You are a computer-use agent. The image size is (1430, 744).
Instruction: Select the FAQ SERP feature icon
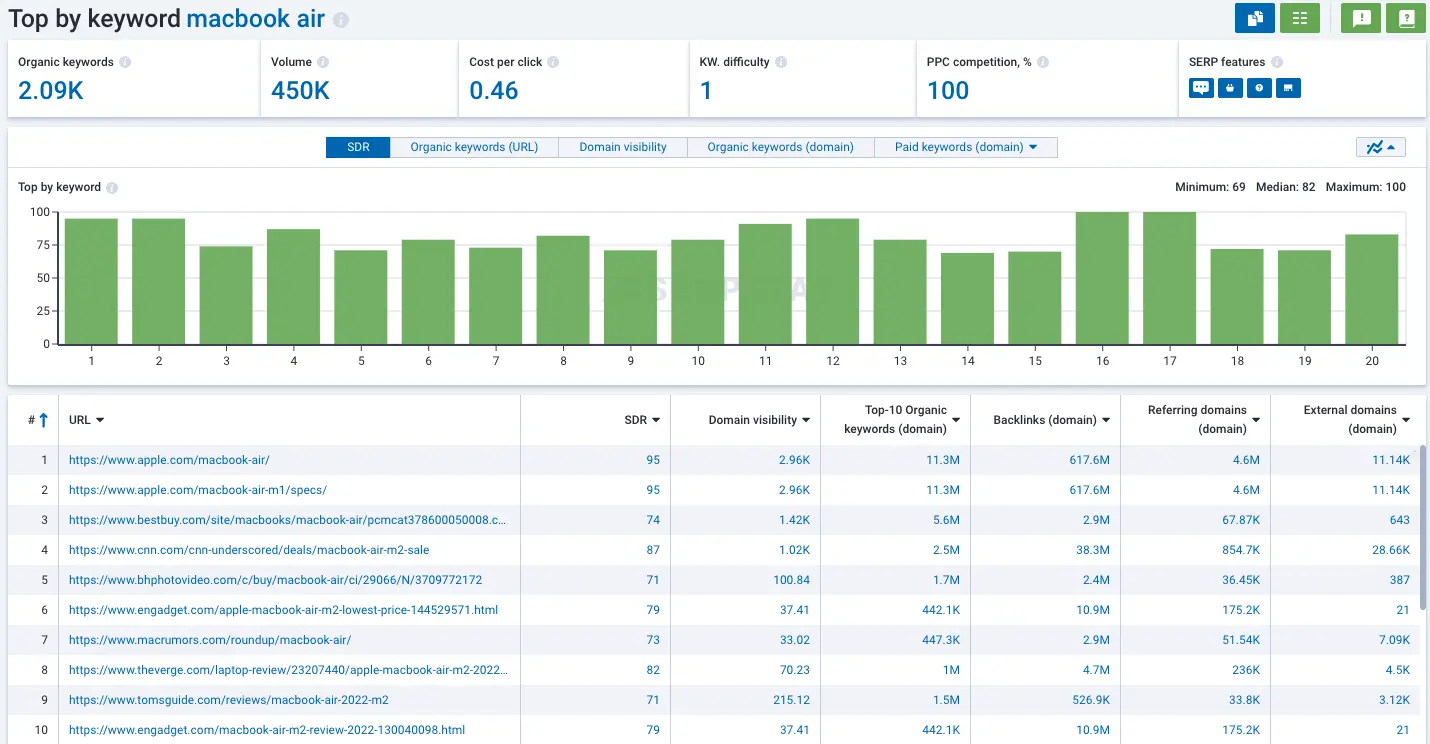click(x=1259, y=87)
